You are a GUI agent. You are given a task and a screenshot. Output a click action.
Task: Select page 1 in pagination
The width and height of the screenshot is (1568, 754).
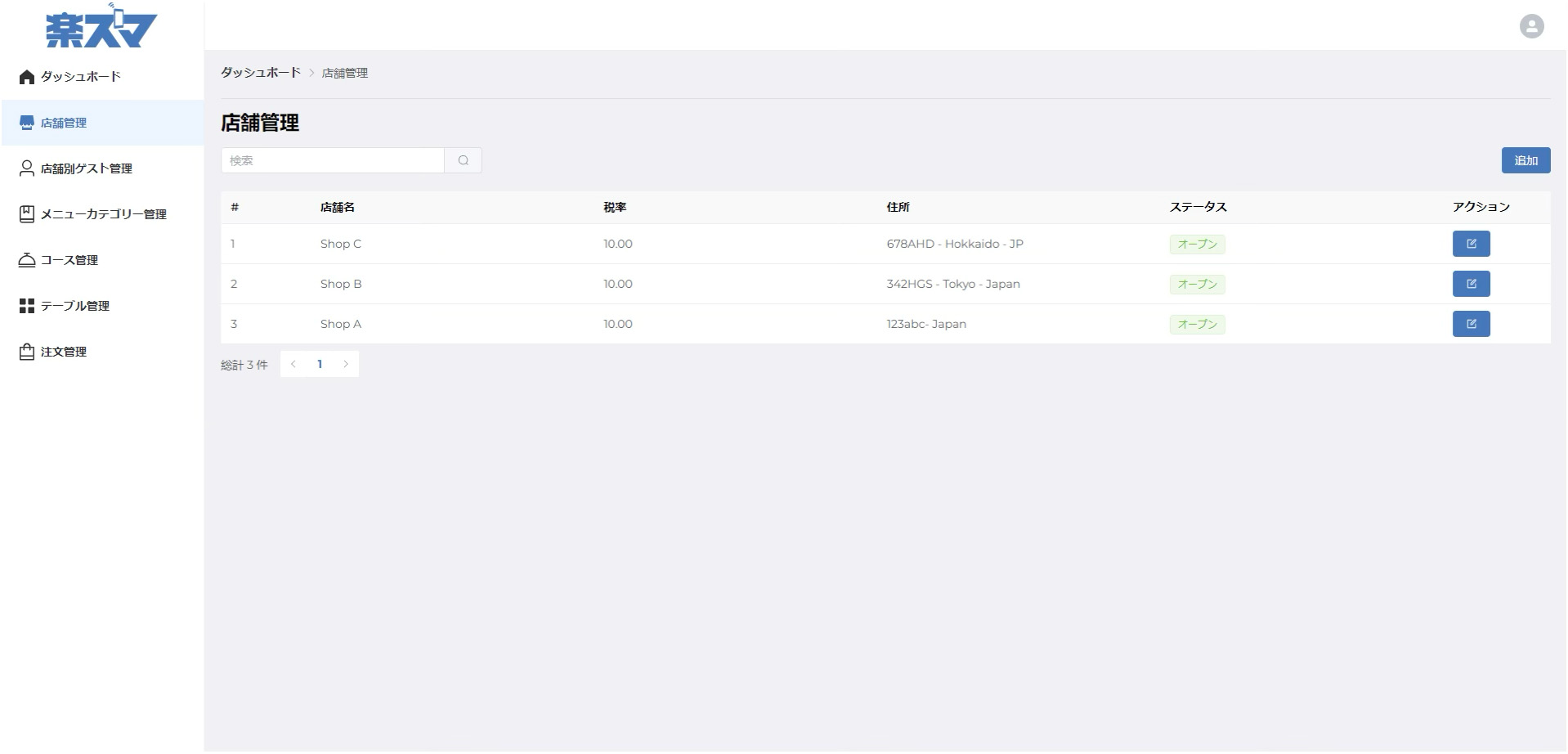320,364
